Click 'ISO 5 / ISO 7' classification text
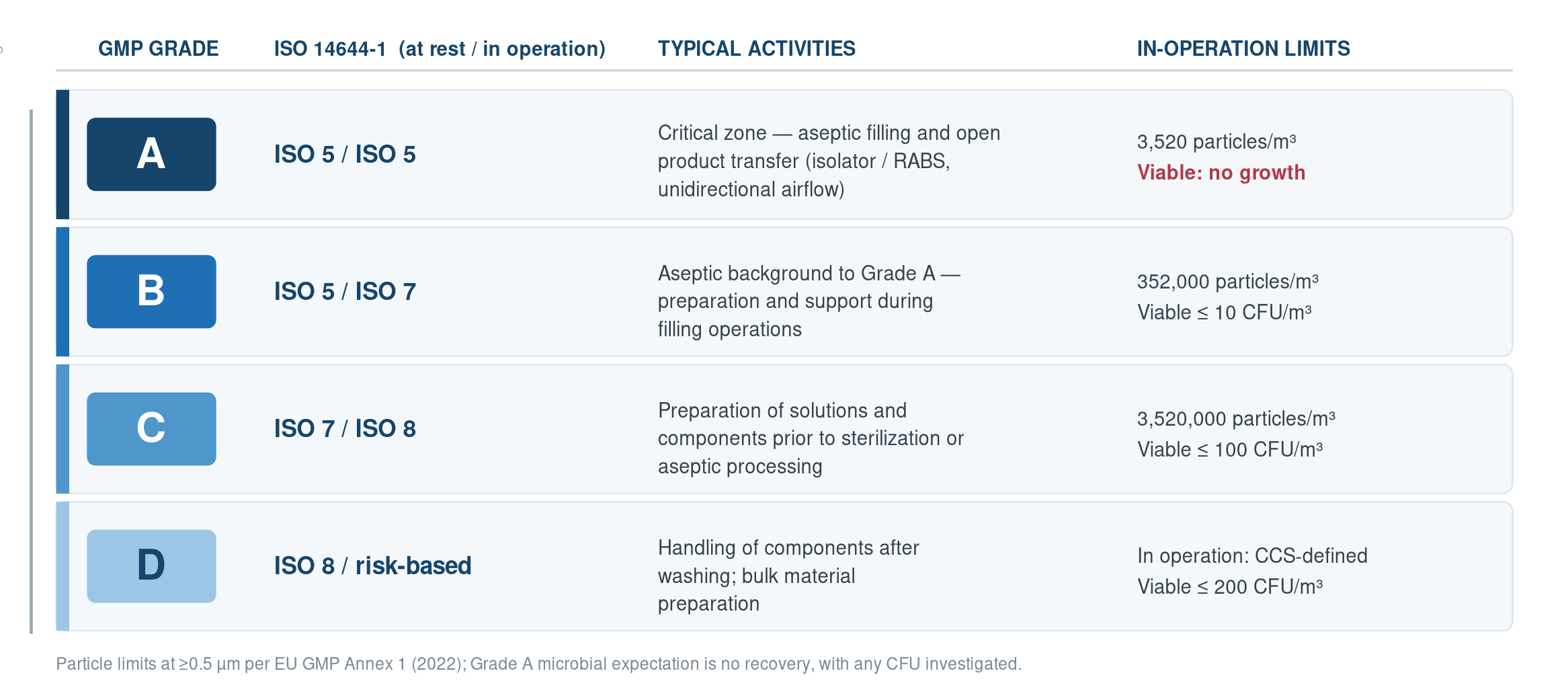The image size is (1568, 700). click(x=345, y=291)
